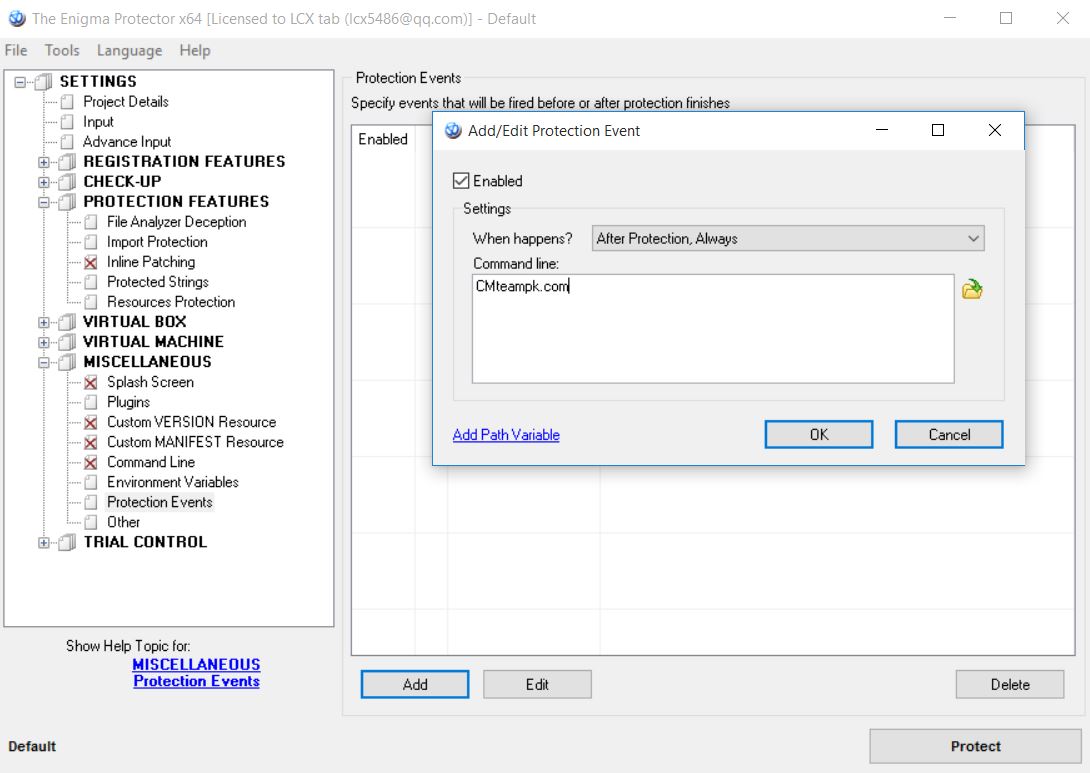Click the red X icon beside Command Line
The height and width of the screenshot is (773, 1090).
(90, 462)
